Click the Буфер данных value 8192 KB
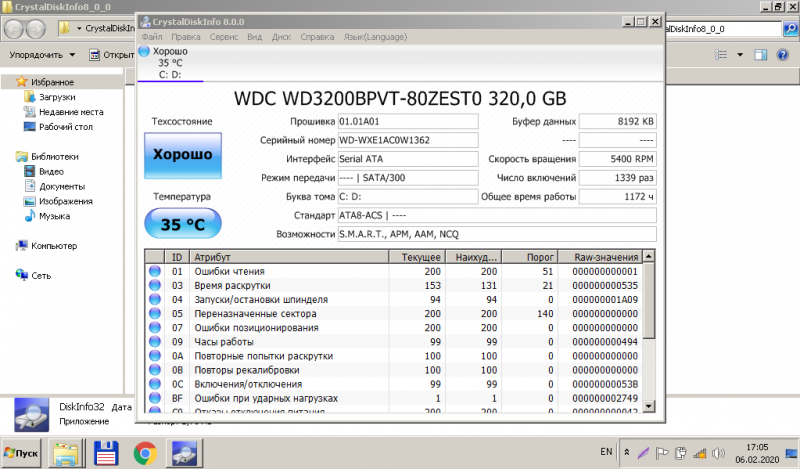The height and width of the screenshot is (469, 800). click(x=618, y=121)
